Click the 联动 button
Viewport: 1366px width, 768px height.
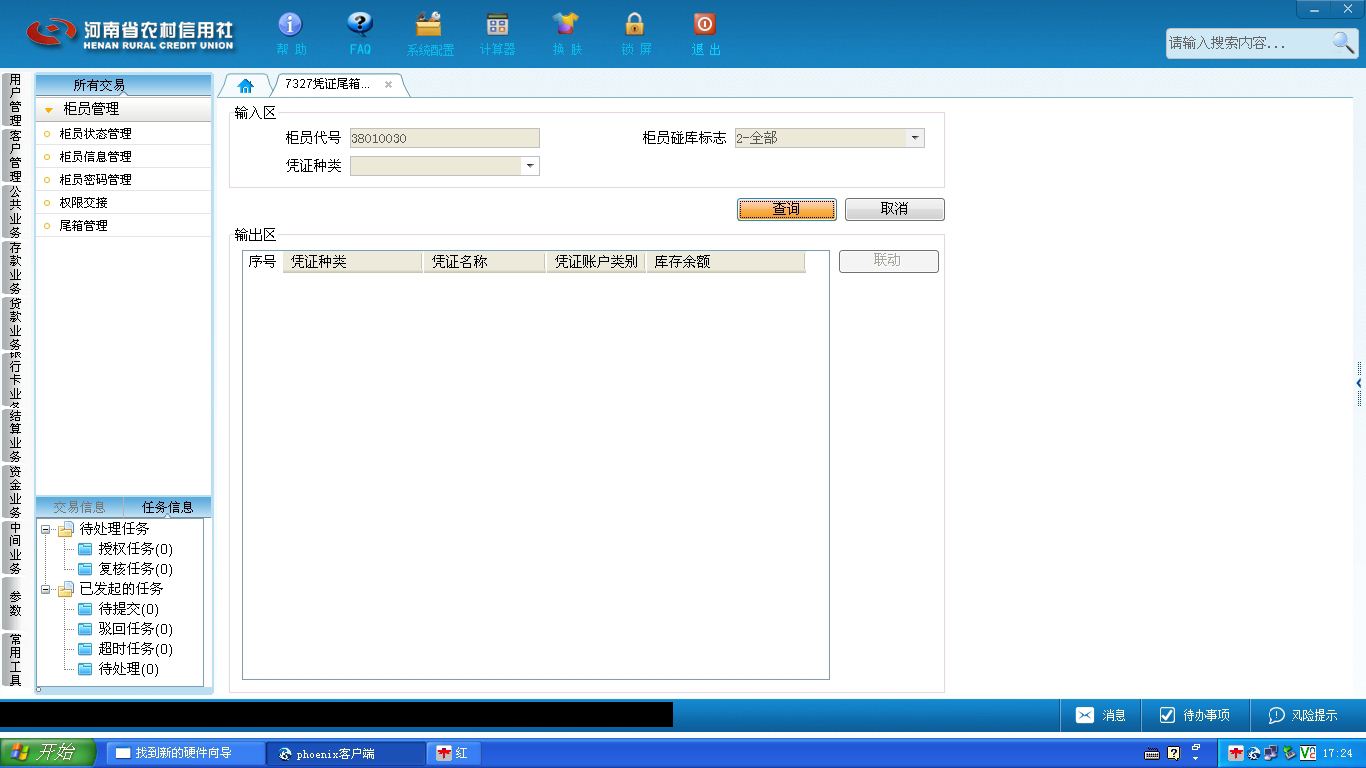(888, 261)
